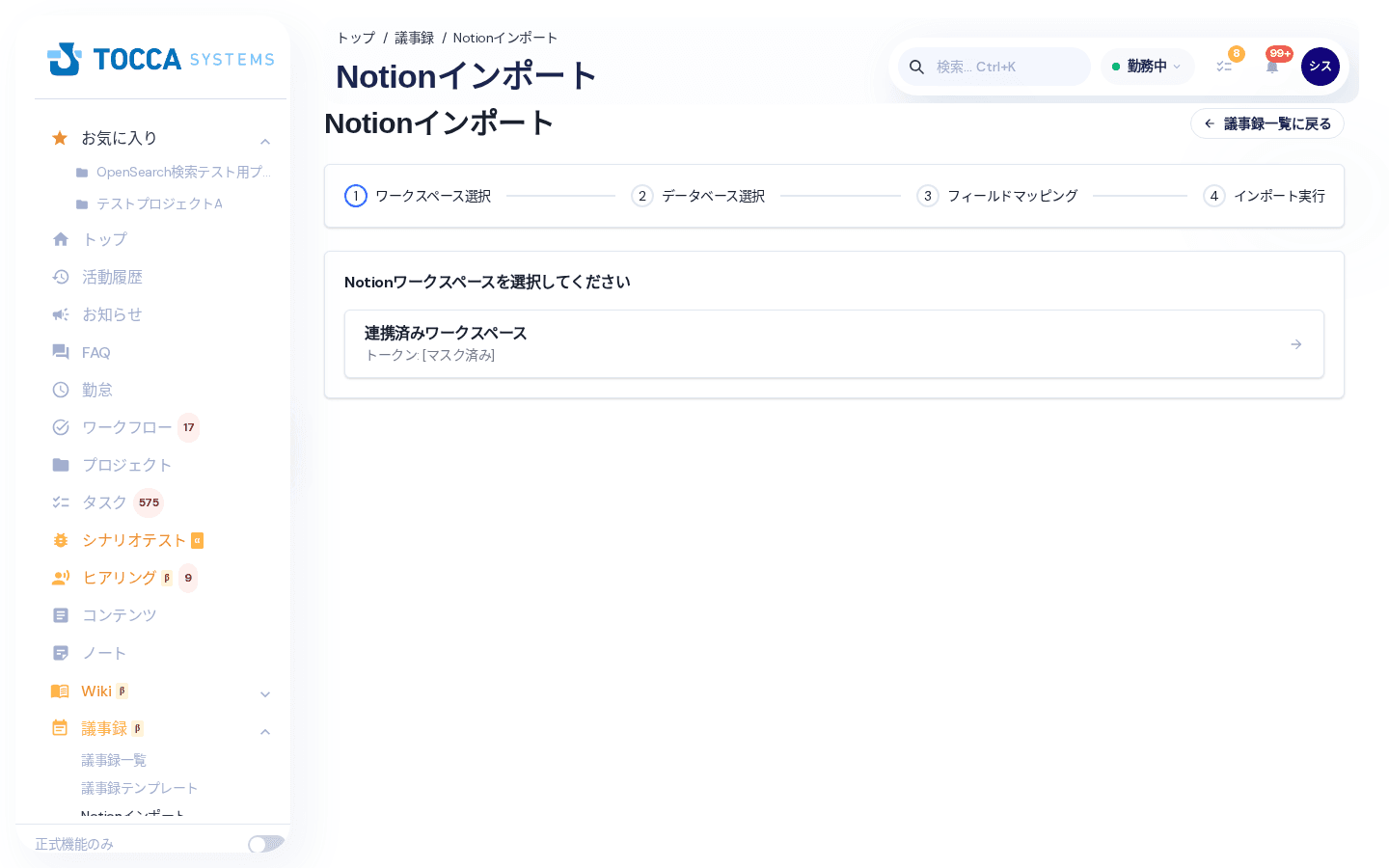The height and width of the screenshot is (868, 1389).
Task: Click the 575 badge beside タスク
Action: pyautogui.click(x=149, y=502)
